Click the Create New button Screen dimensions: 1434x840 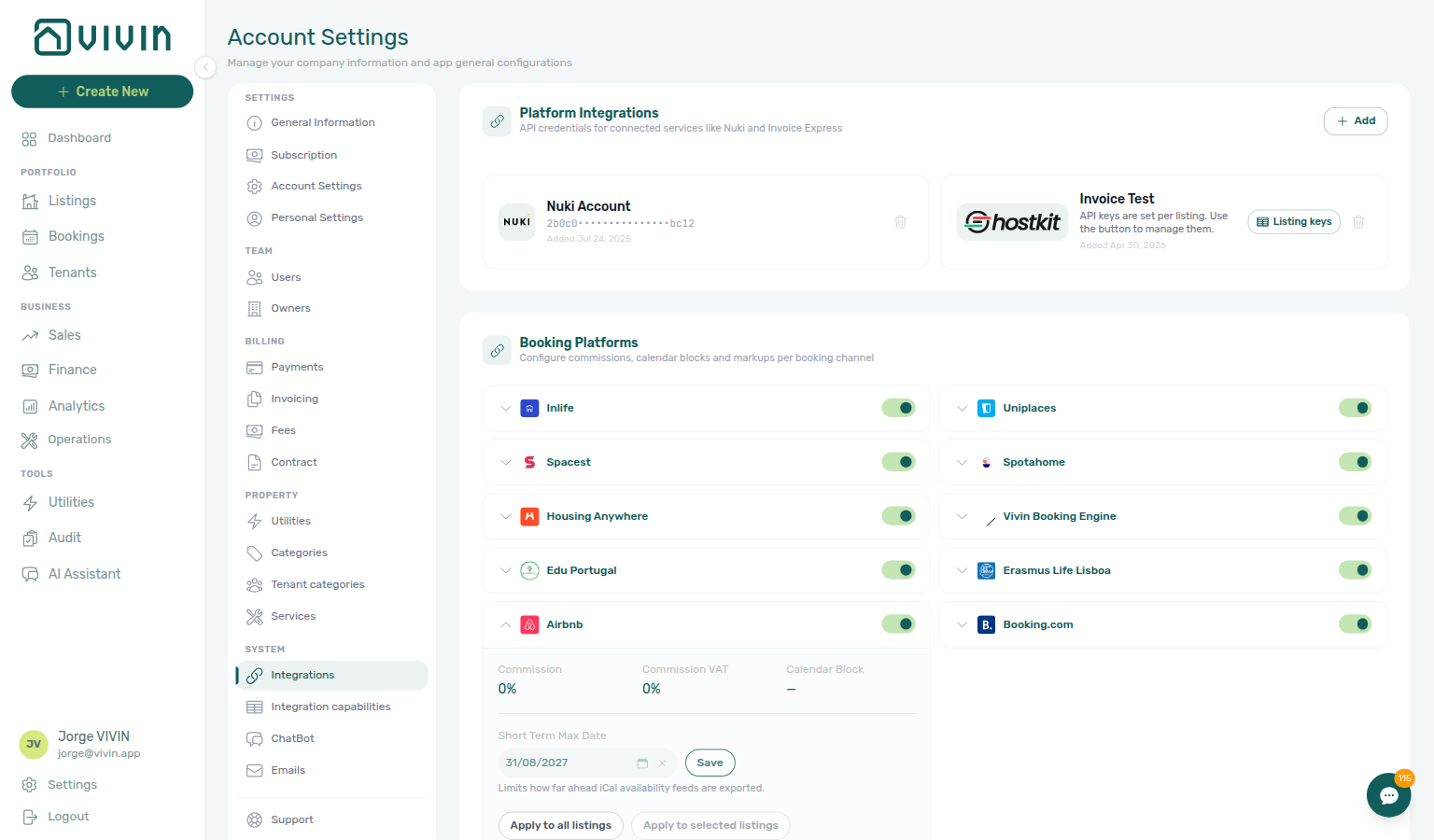(x=102, y=91)
